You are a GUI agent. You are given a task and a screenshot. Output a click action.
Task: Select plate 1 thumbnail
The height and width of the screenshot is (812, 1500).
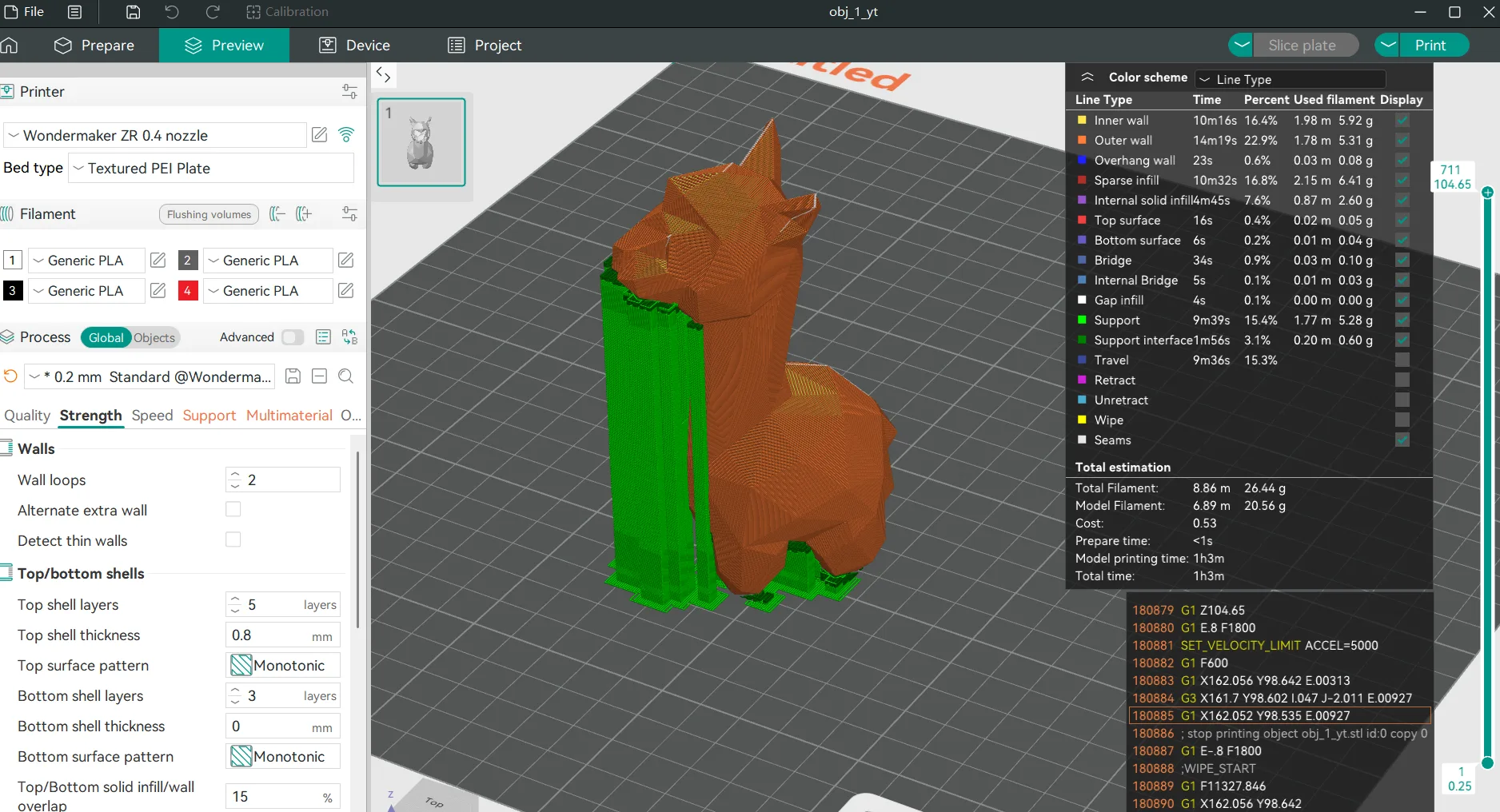pyautogui.click(x=421, y=142)
